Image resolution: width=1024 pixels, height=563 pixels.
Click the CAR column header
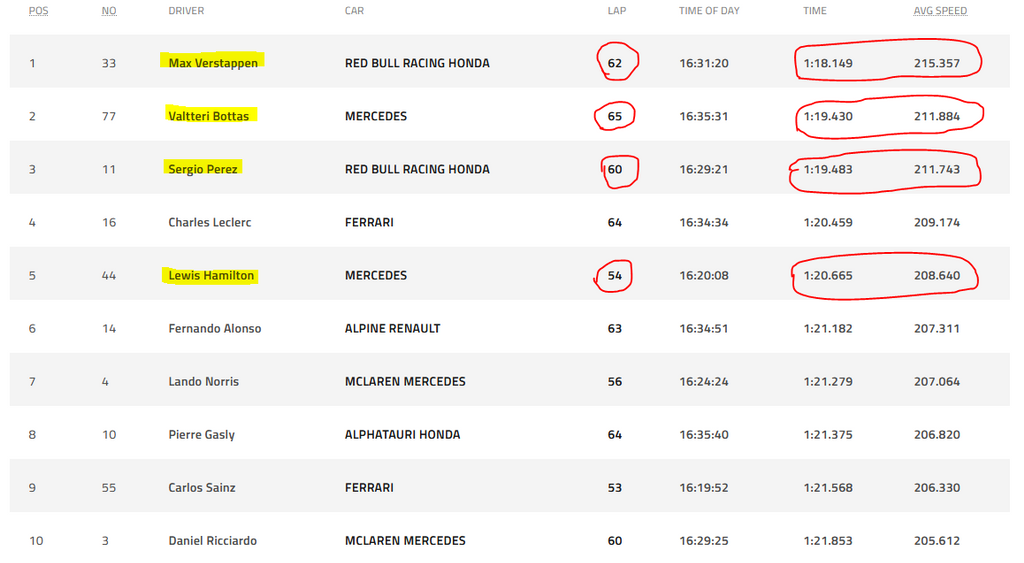pos(354,11)
